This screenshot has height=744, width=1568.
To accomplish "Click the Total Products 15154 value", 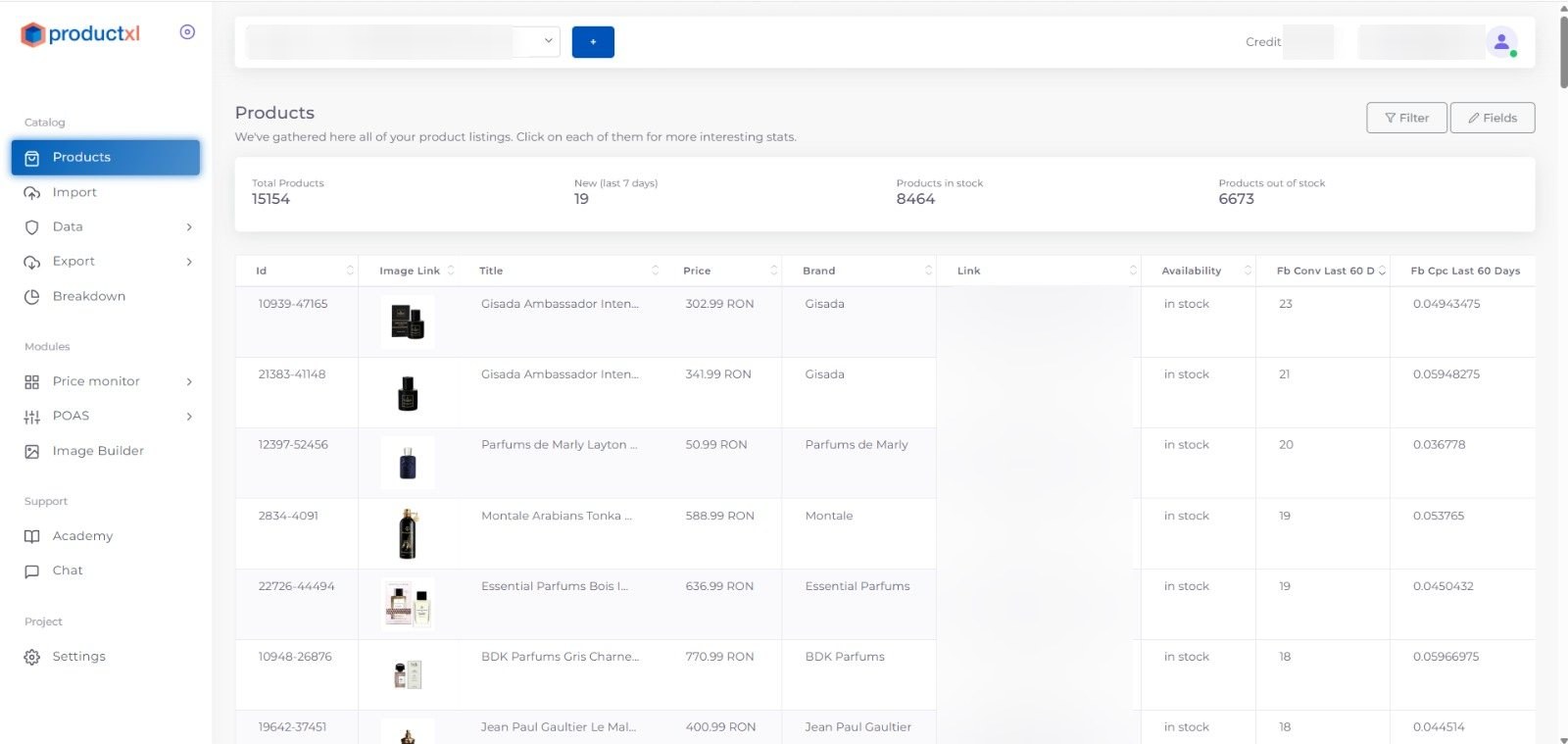I will click(x=270, y=199).
